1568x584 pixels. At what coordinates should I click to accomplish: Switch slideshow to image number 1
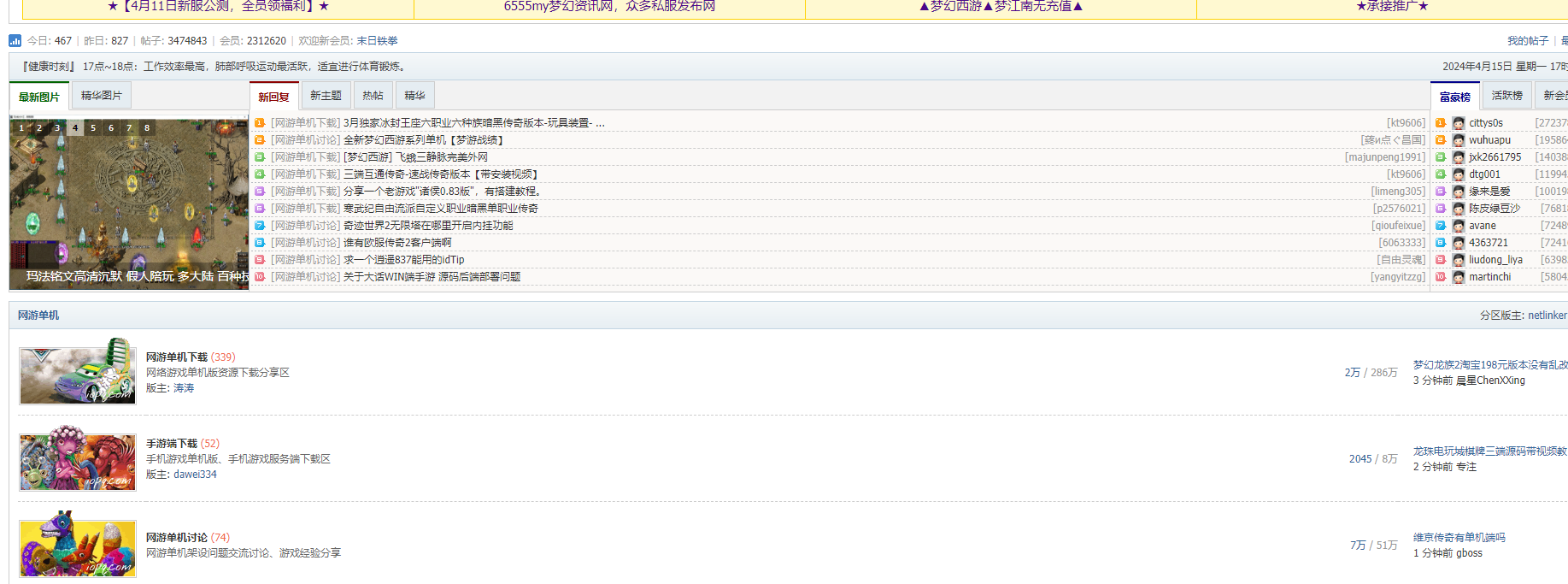pyautogui.click(x=21, y=128)
